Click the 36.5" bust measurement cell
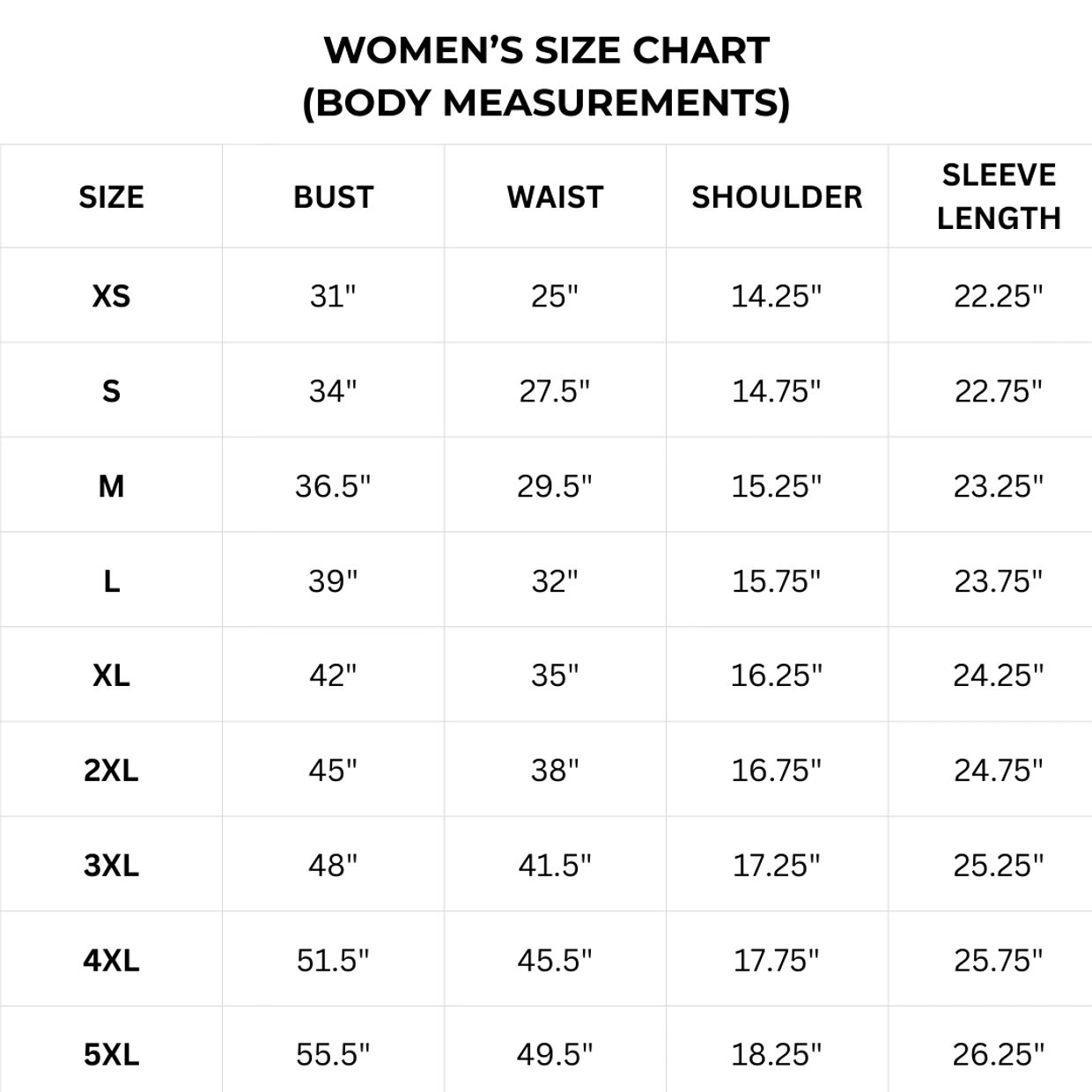The height and width of the screenshot is (1092, 1092). (x=333, y=486)
